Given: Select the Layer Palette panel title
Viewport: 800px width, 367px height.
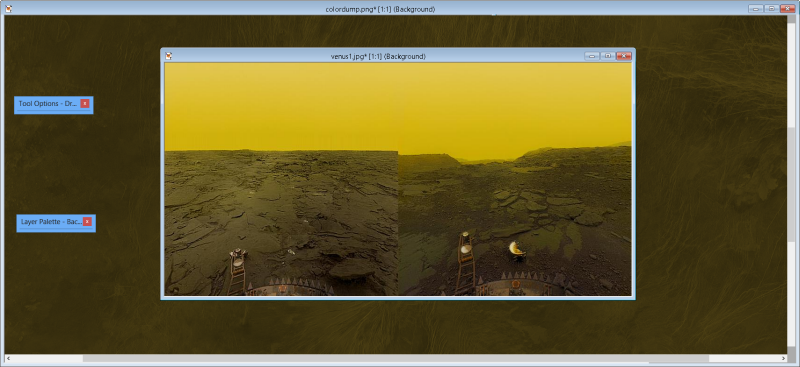Looking at the screenshot, I should pos(51,222).
